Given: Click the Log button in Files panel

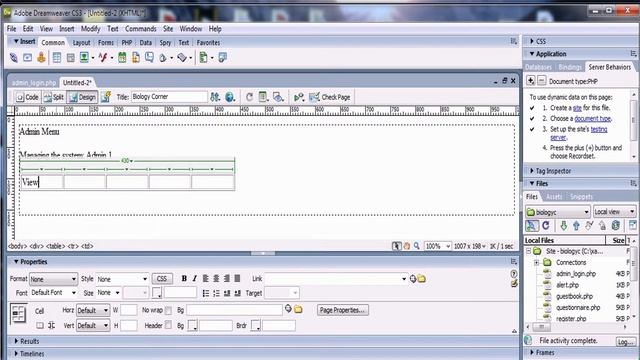Looking at the screenshot, I should tap(625, 342).
